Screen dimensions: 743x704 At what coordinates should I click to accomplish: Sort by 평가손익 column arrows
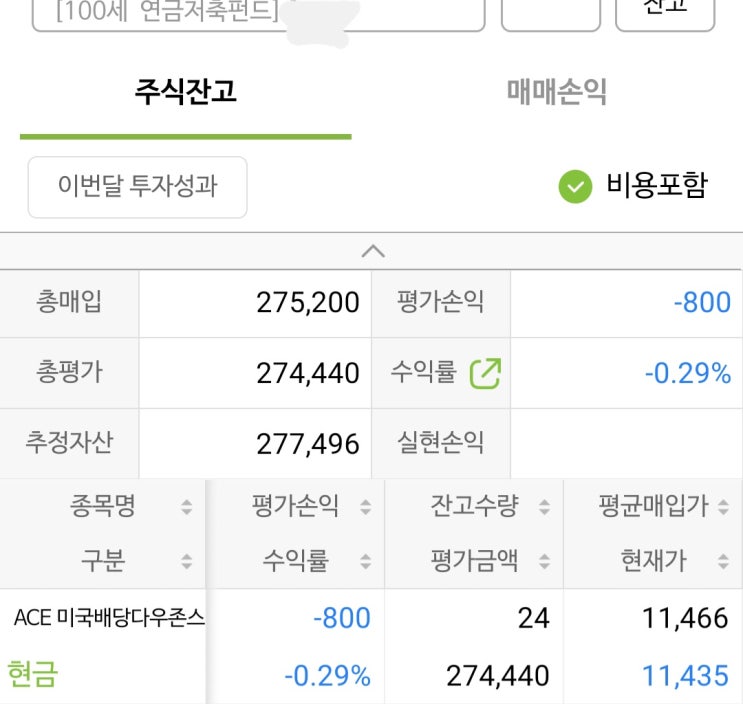pos(365,507)
